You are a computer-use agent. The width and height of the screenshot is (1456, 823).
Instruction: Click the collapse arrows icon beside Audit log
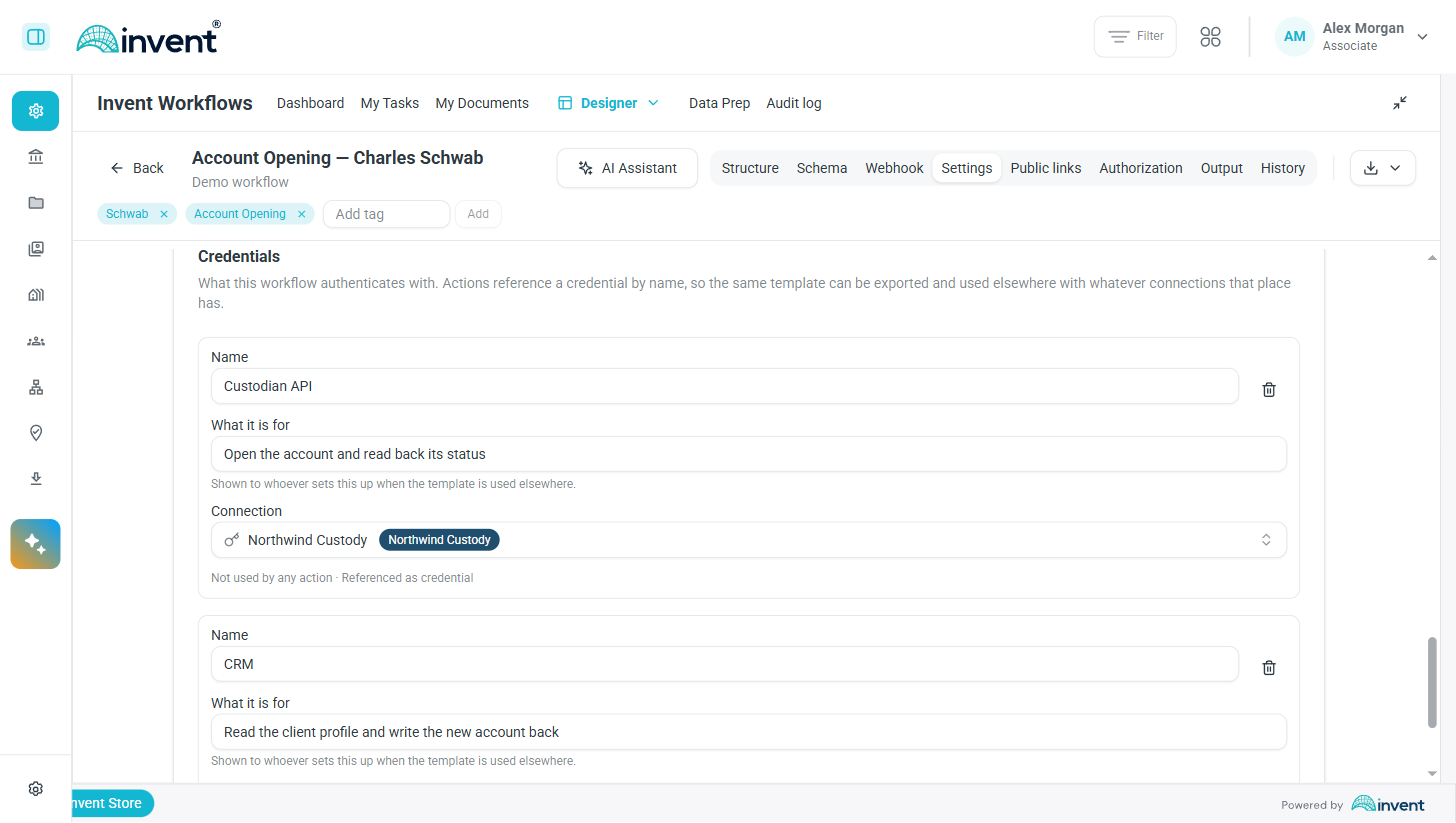click(1400, 103)
